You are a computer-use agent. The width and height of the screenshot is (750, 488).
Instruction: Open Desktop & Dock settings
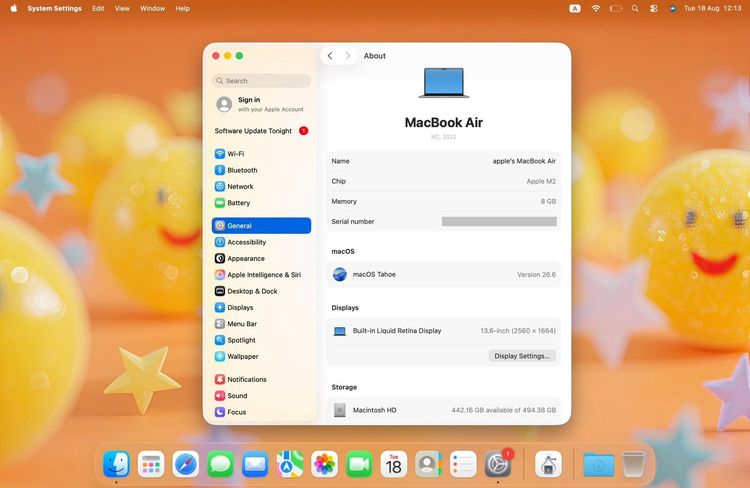(x=261, y=291)
